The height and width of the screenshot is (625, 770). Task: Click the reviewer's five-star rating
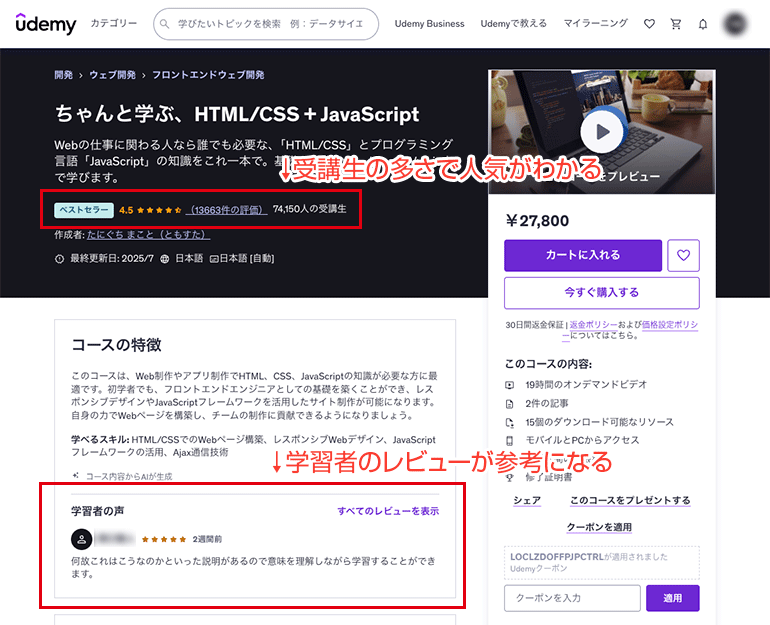click(x=164, y=539)
